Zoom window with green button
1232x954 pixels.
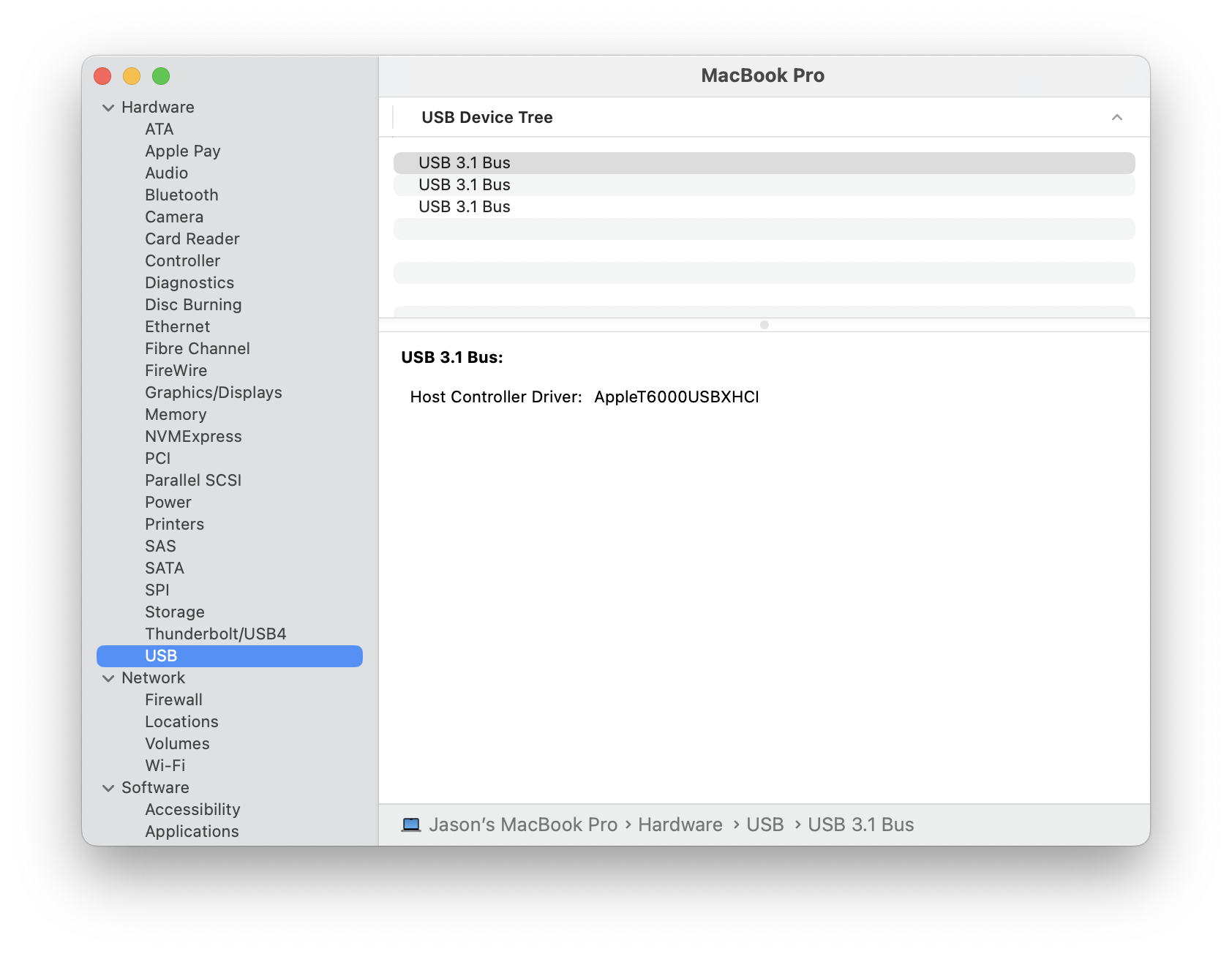(x=161, y=76)
